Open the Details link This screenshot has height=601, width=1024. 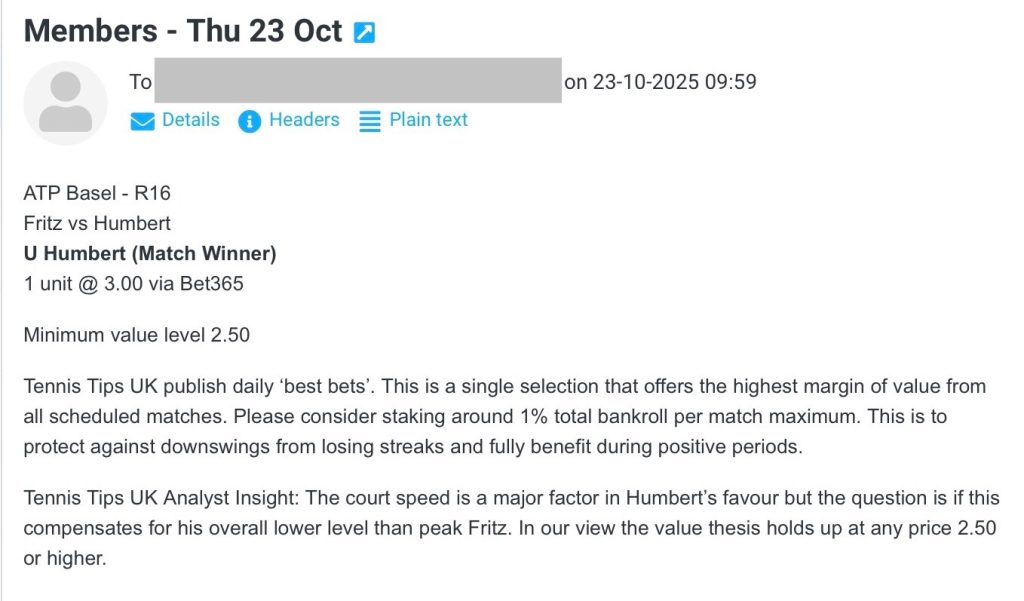190,120
